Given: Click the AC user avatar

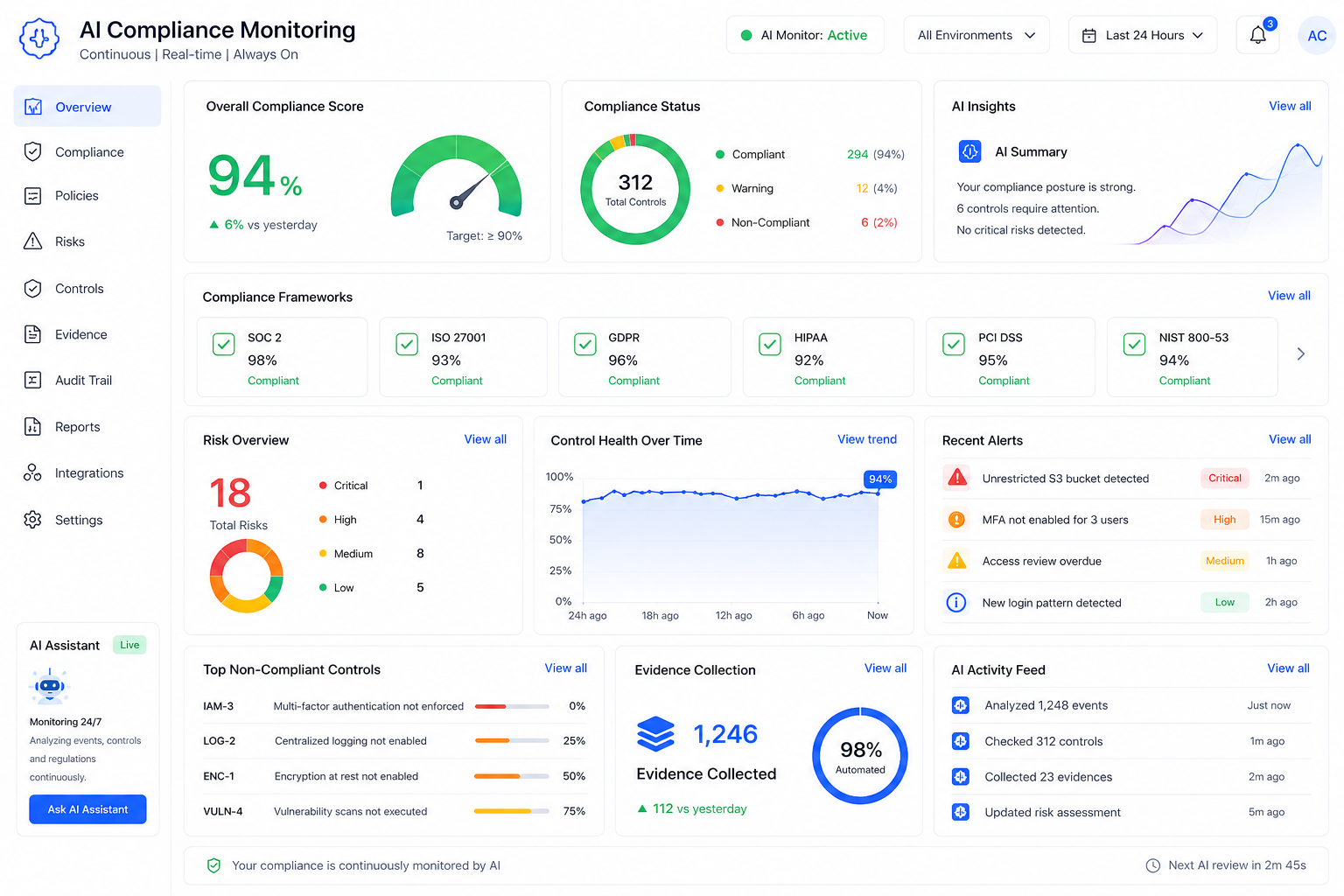Looking at the screenshot, I should [x=1317, y=36].
